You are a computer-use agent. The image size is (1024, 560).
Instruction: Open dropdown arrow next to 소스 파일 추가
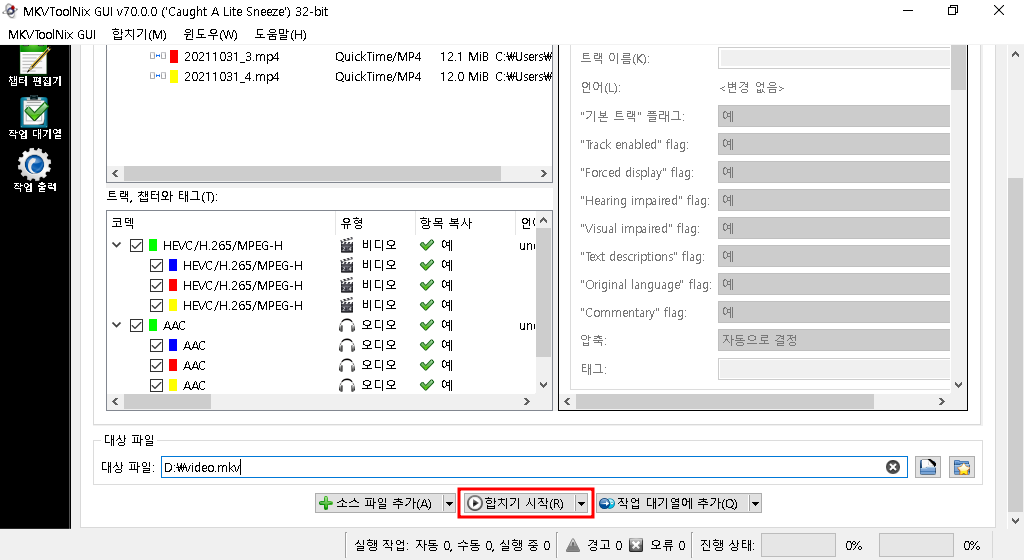[449, 503]
